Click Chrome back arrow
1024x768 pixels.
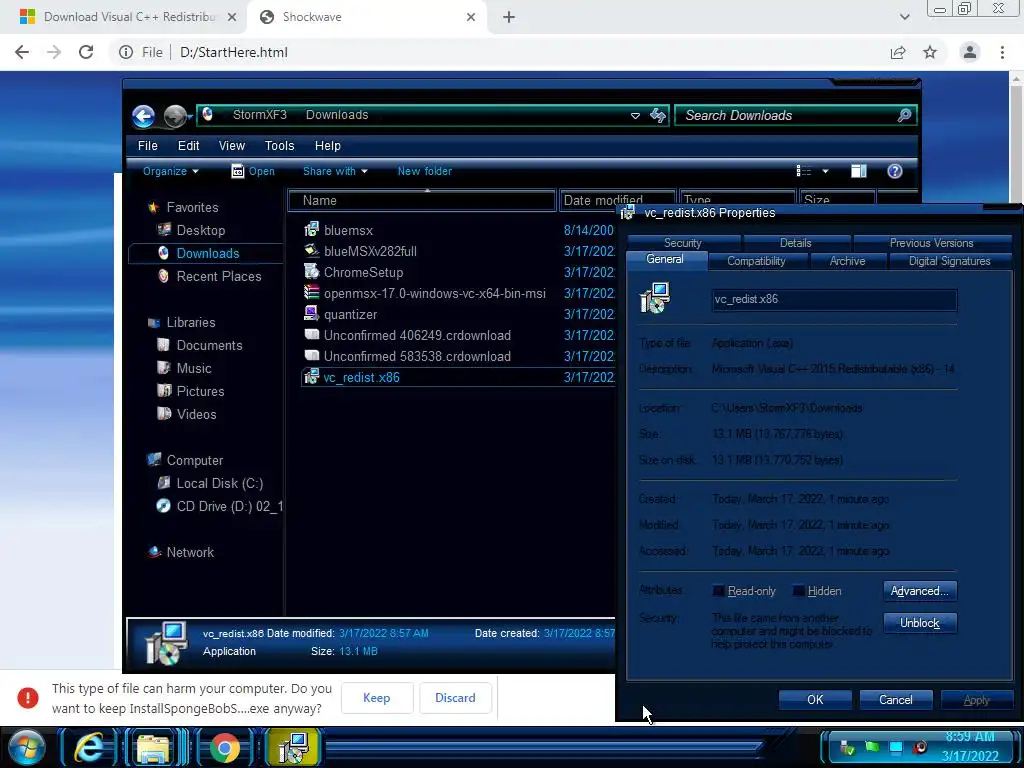click(x=22, y=52)
